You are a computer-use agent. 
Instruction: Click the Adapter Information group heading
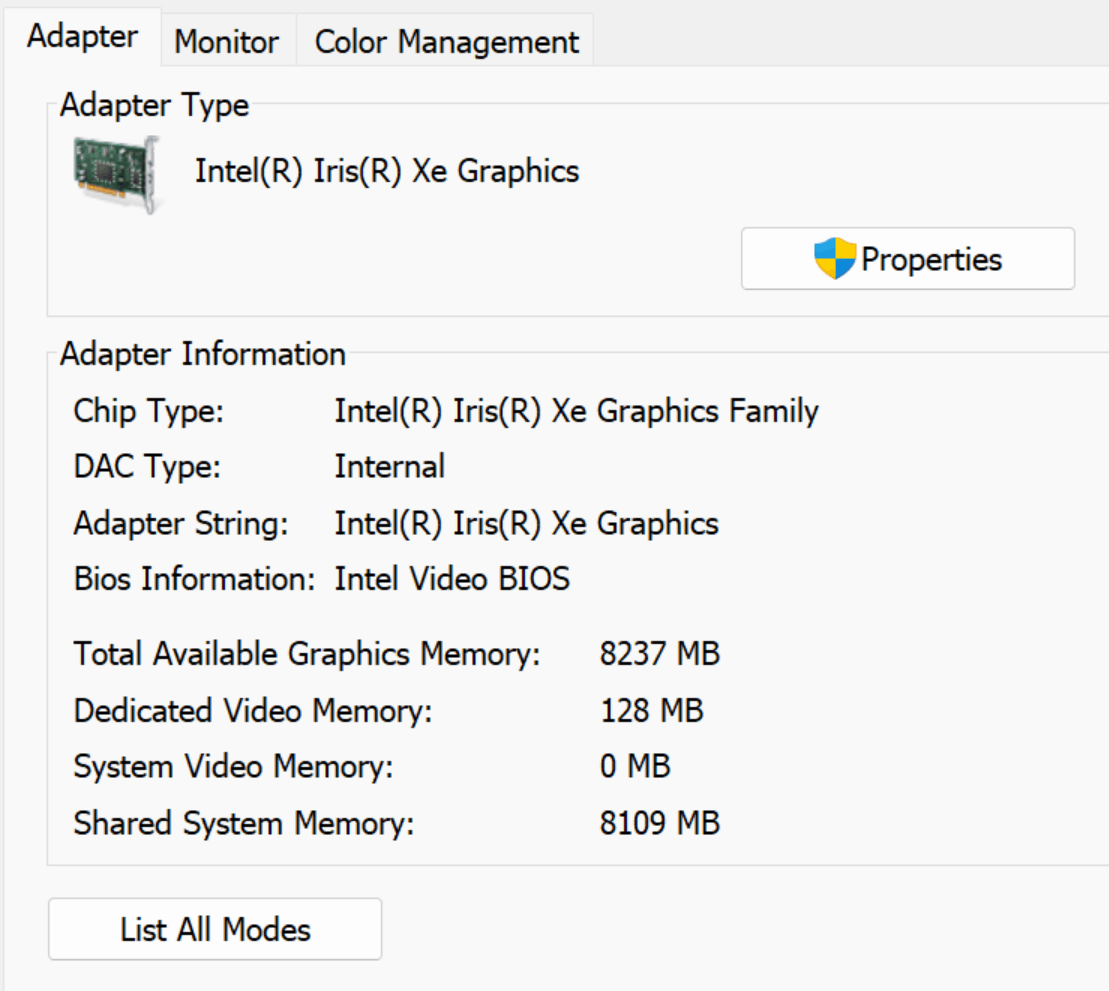(202, 354)
